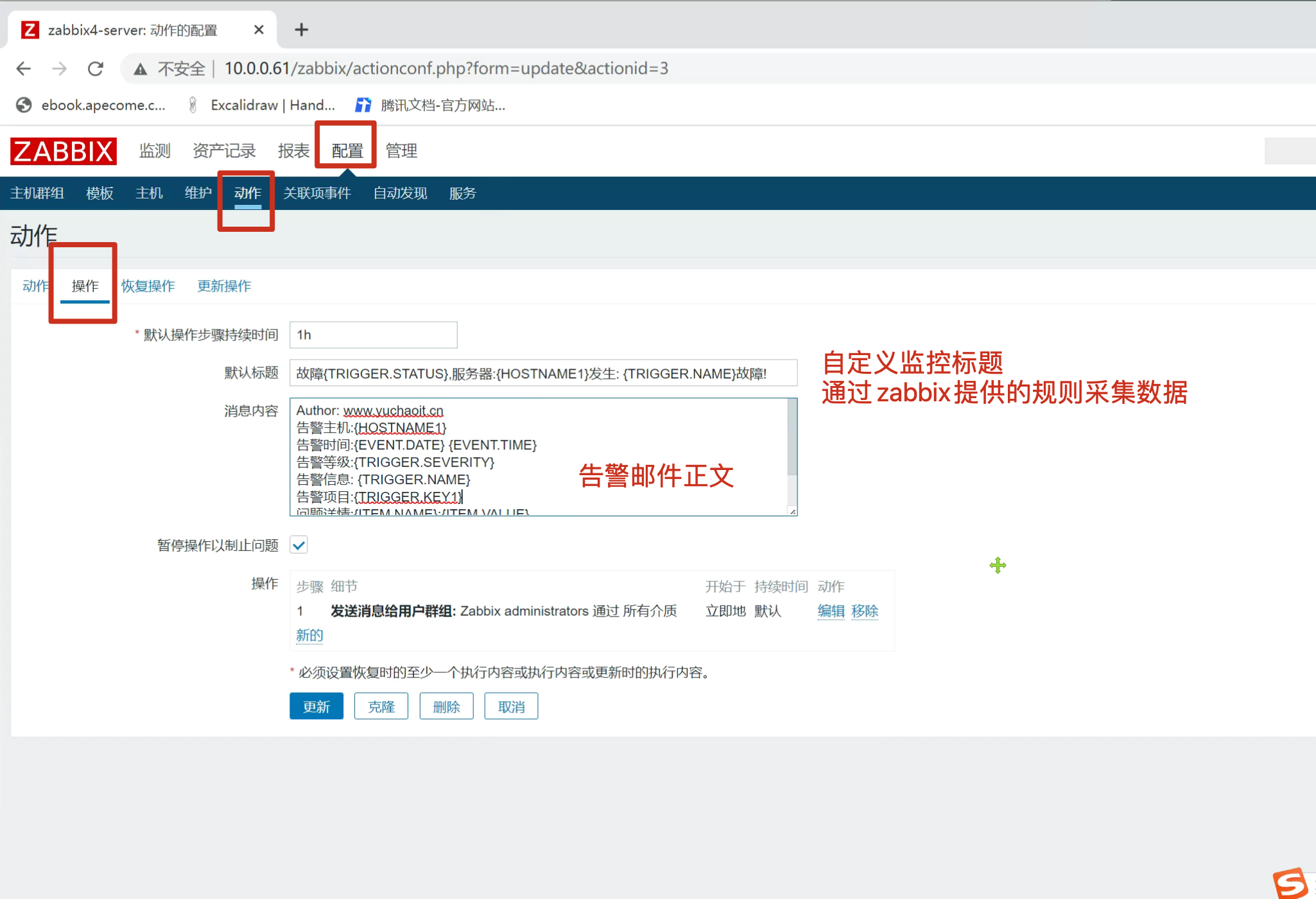The height and width of the screenshot is (899, 1316).
Task: Click the not-secure warning icon
Action: tap(140, 69)
